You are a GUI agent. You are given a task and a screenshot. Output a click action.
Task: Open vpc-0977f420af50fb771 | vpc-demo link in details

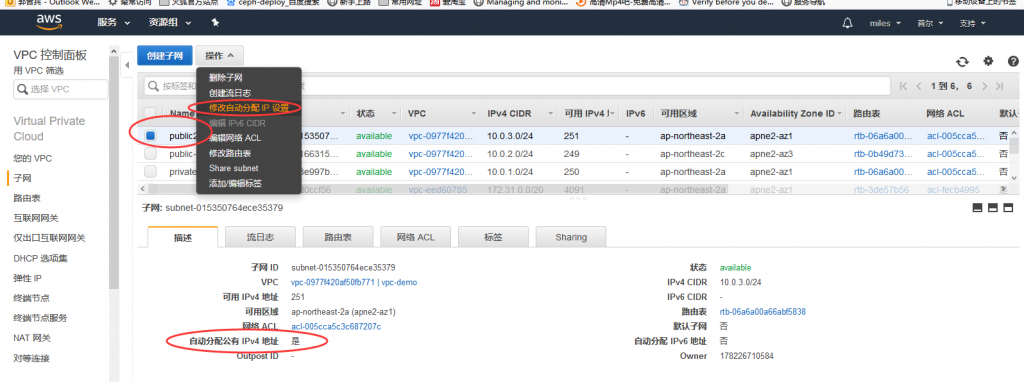tap(354, 282)
